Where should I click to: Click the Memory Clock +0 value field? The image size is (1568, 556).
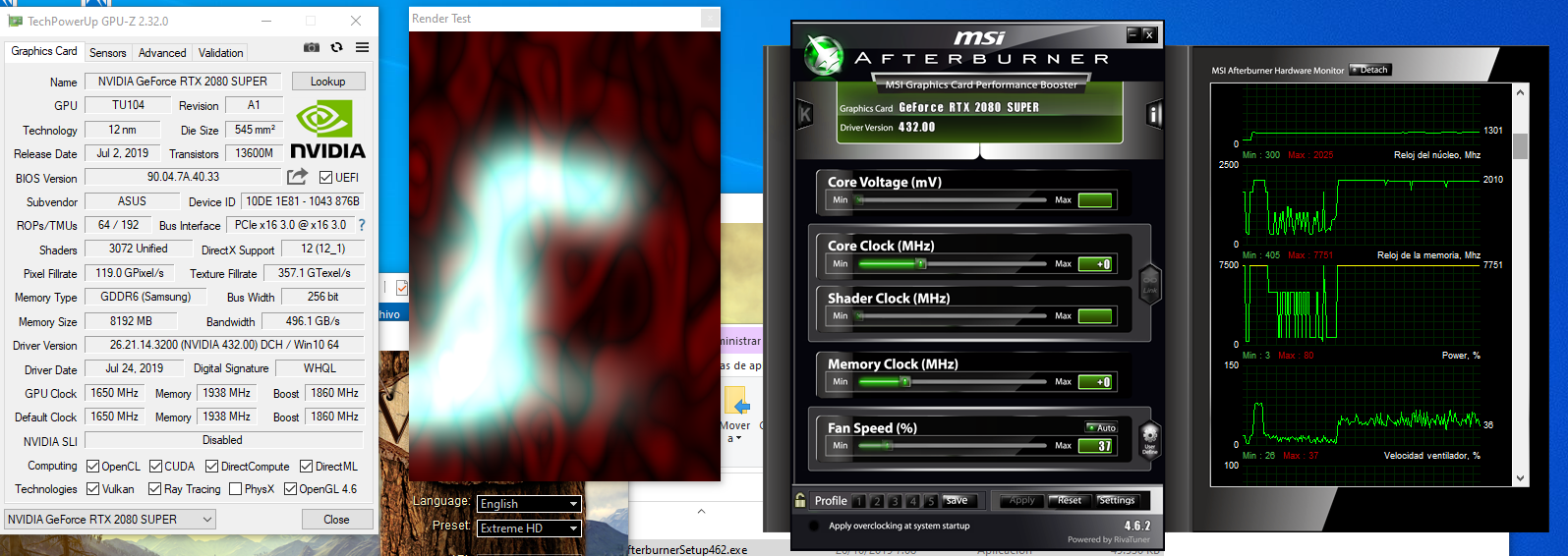[1095, 382]
